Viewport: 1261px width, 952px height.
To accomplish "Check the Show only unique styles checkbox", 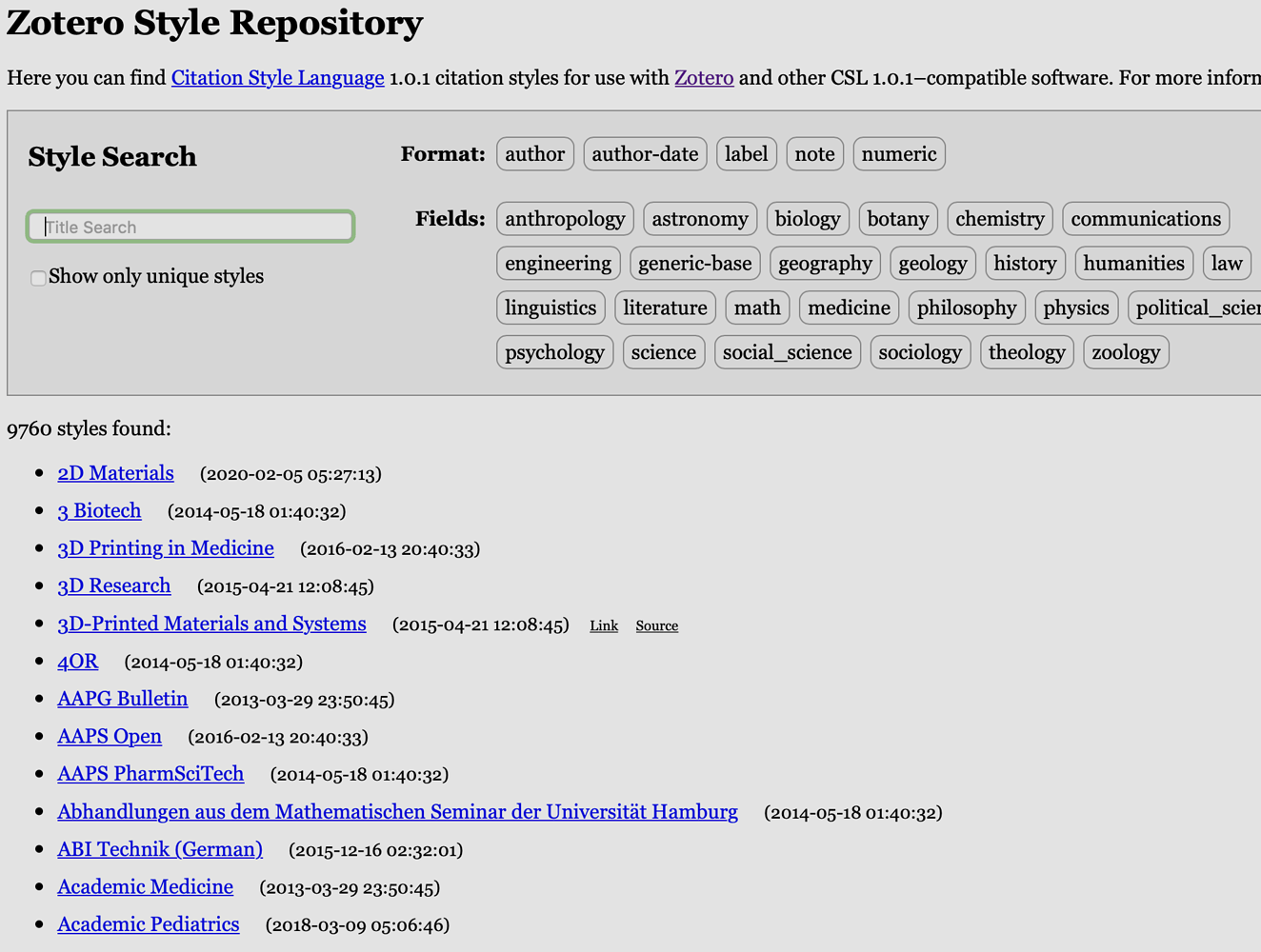I will pyautogui.click(x=37, y=278).
